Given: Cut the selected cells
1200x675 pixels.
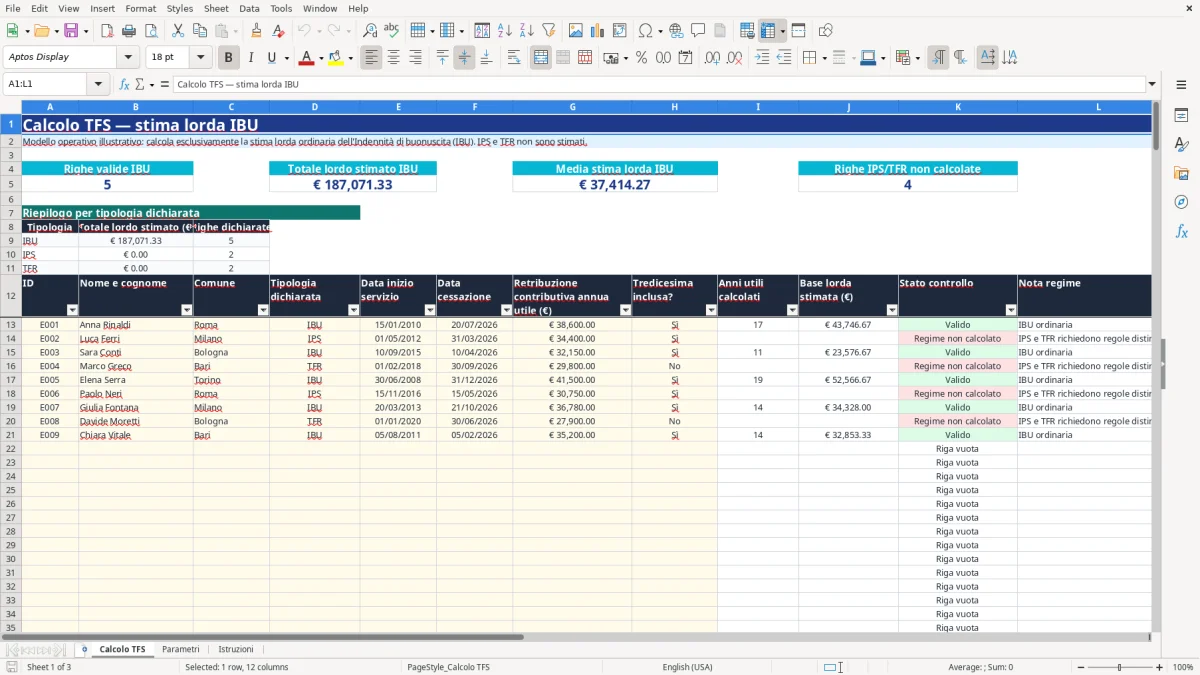Looking at the screenshot, I should [178, 31].
